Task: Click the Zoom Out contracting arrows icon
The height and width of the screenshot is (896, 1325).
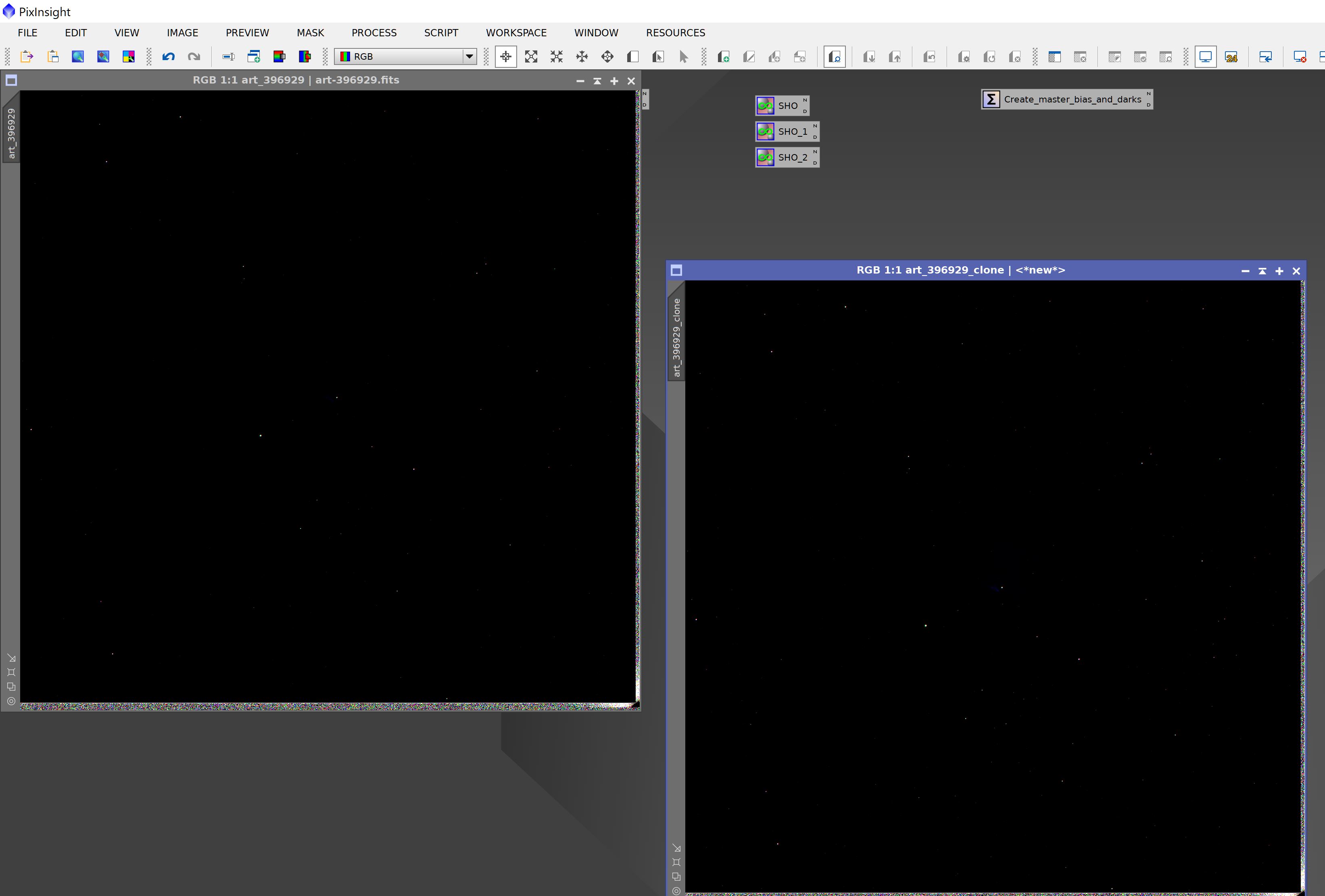Action: click(557, 56)
